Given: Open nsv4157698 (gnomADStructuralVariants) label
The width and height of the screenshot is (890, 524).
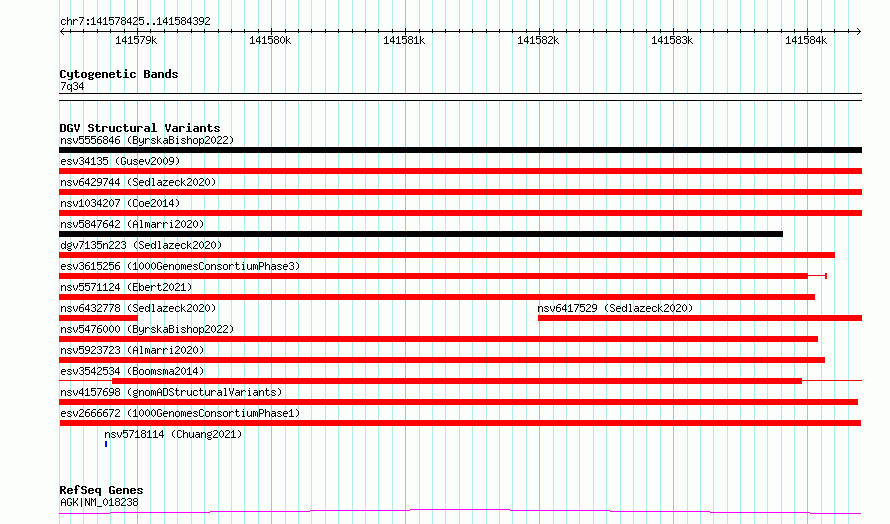Looking at the screenshot, I should pos(171,392).
